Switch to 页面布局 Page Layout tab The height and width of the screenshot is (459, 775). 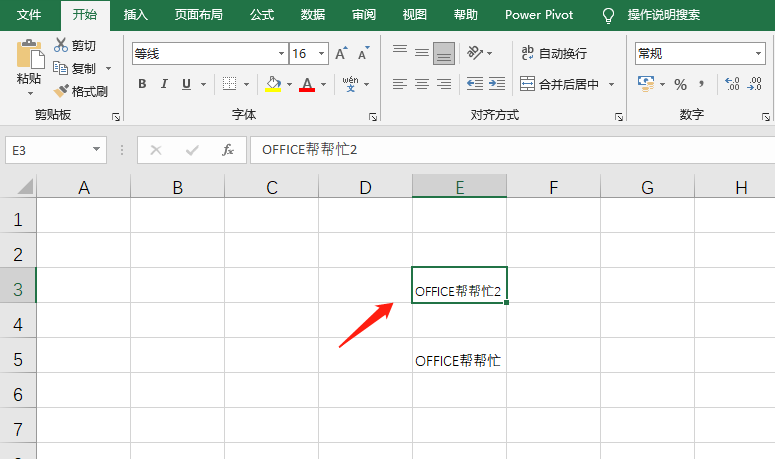click(x=198, y=15)
